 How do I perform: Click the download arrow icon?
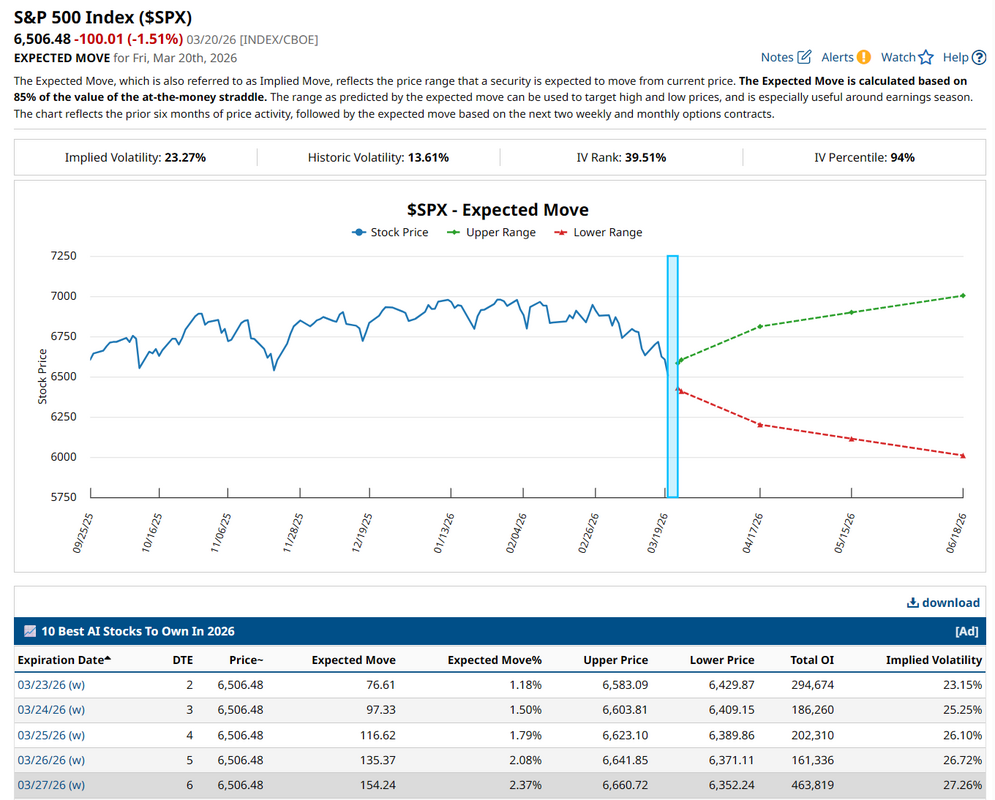click(x=912, y=602)
